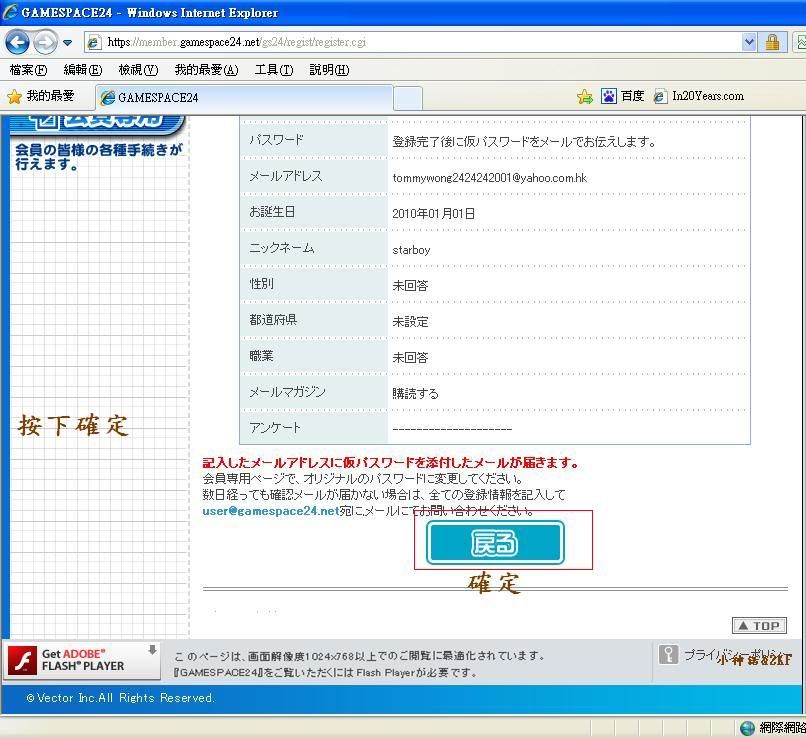
Task: Open the 檔案(F) menu
Action: [28, 70]
